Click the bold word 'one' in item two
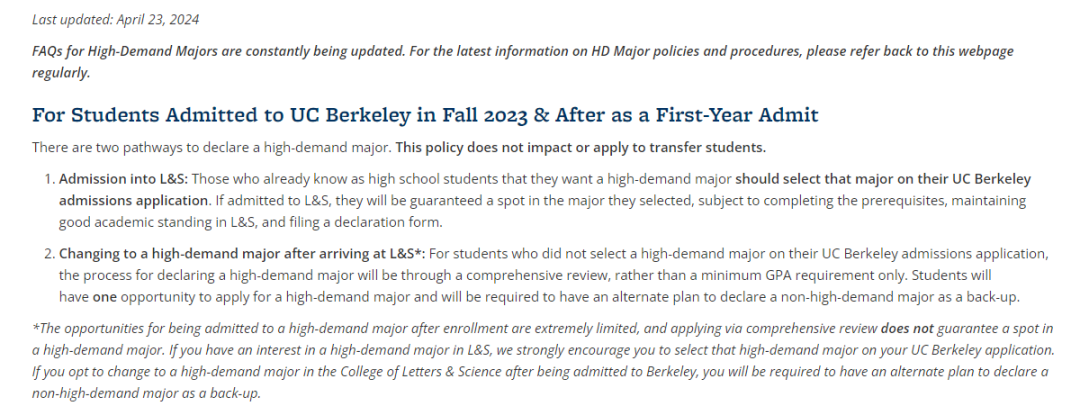The image size is (1080, 415). (105, 297)
